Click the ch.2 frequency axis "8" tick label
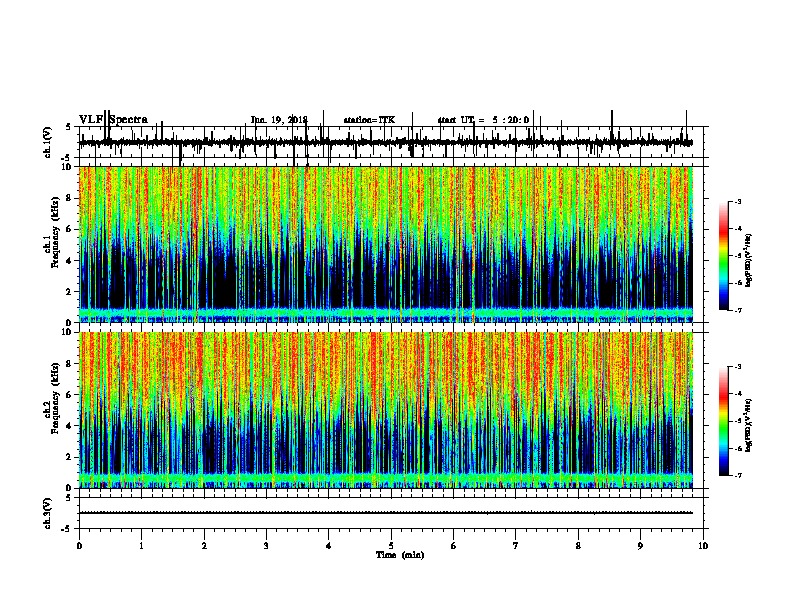Image resolution: width=792 pixels, height=612 pixels. 70,364
